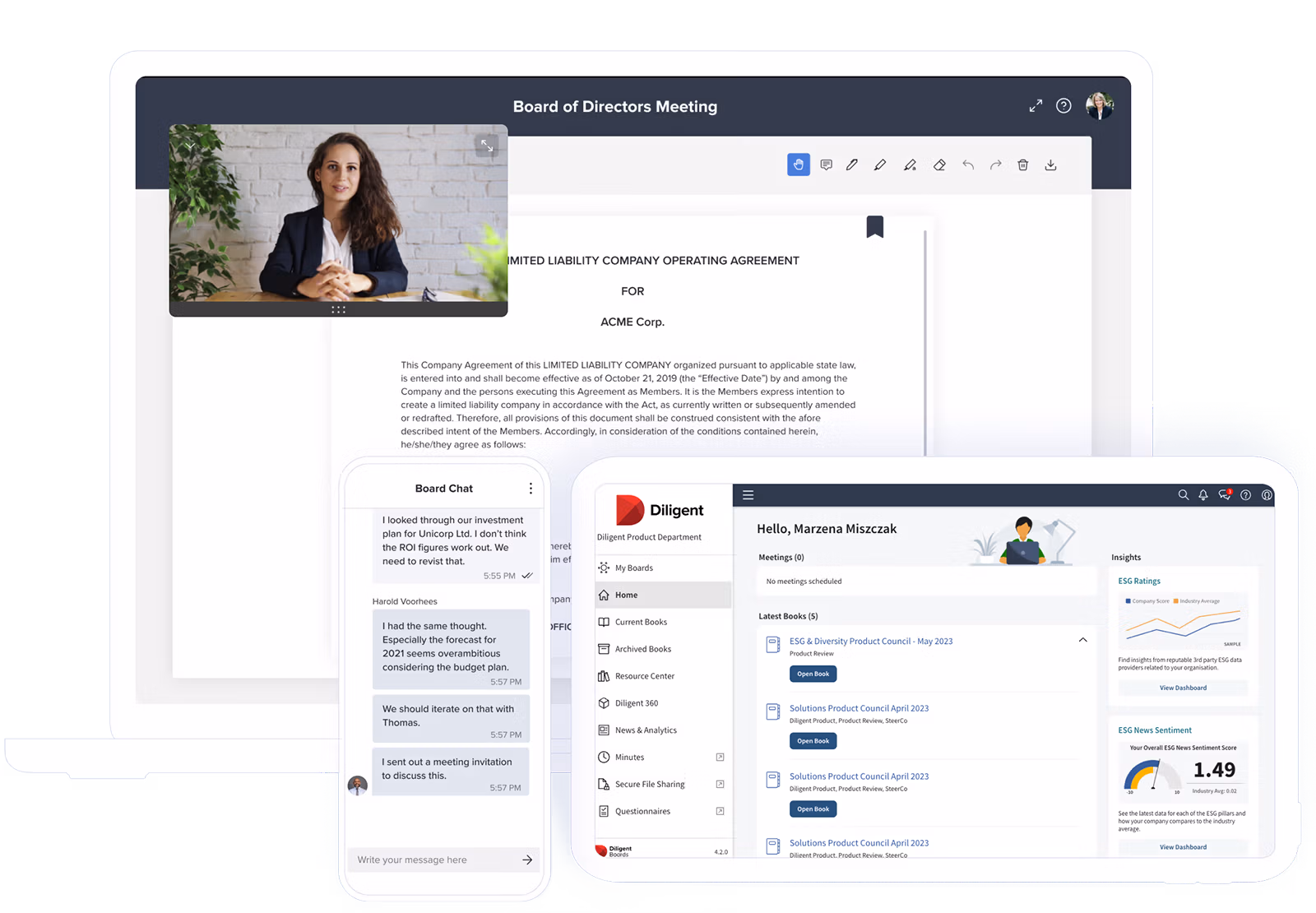Open Diligent 360 in the sidebar
This screenshot has height=913, width=1316.
(663, 703)
